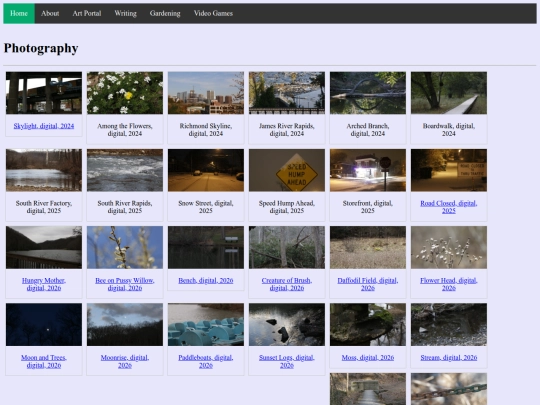This screenshot has width=540, height=405.
Task: Click the Among the Flowers, digital, 2024 caption
Action: pos(125,130)
